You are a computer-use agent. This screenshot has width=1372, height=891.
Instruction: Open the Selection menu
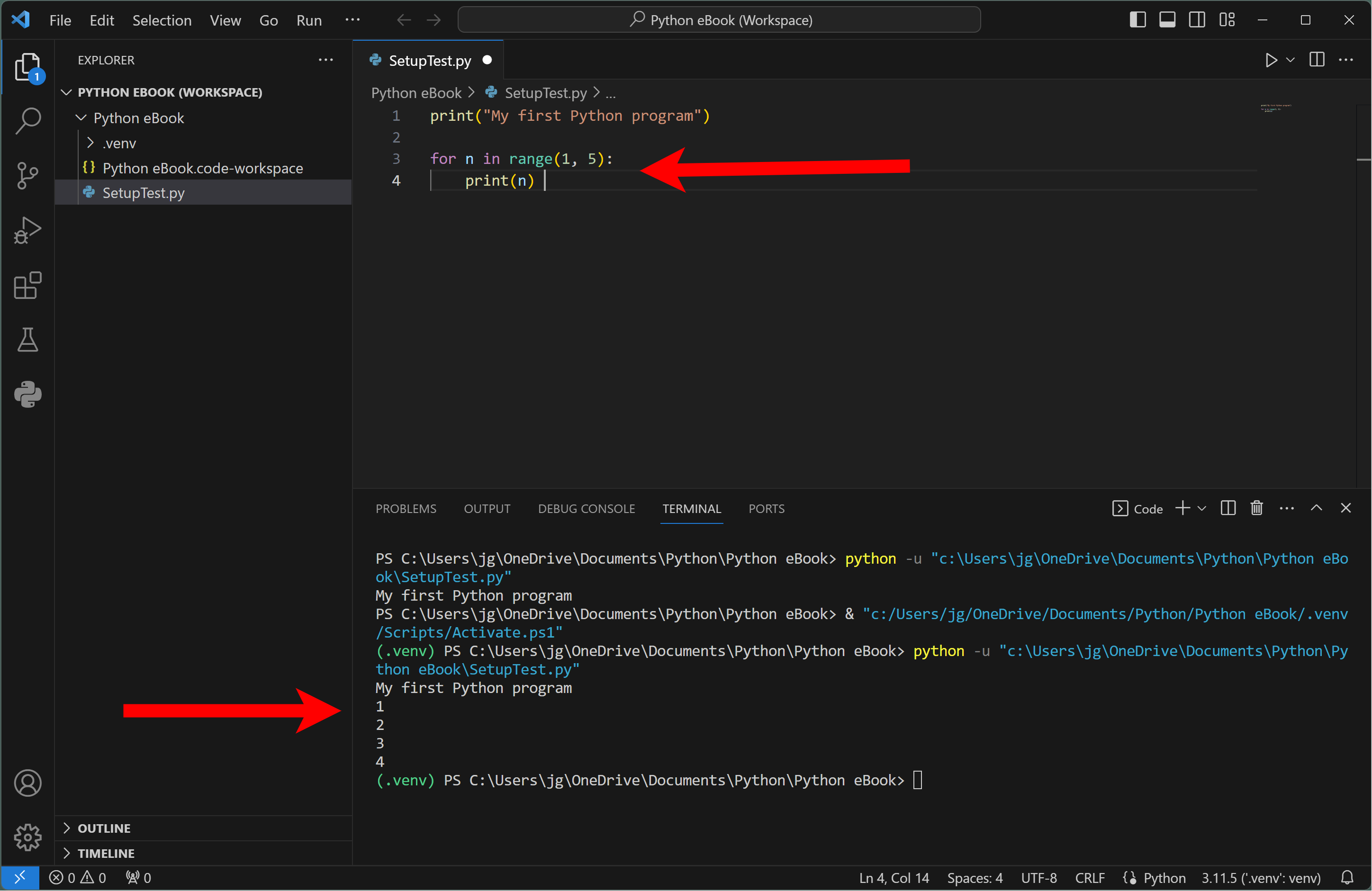(162, 20)
